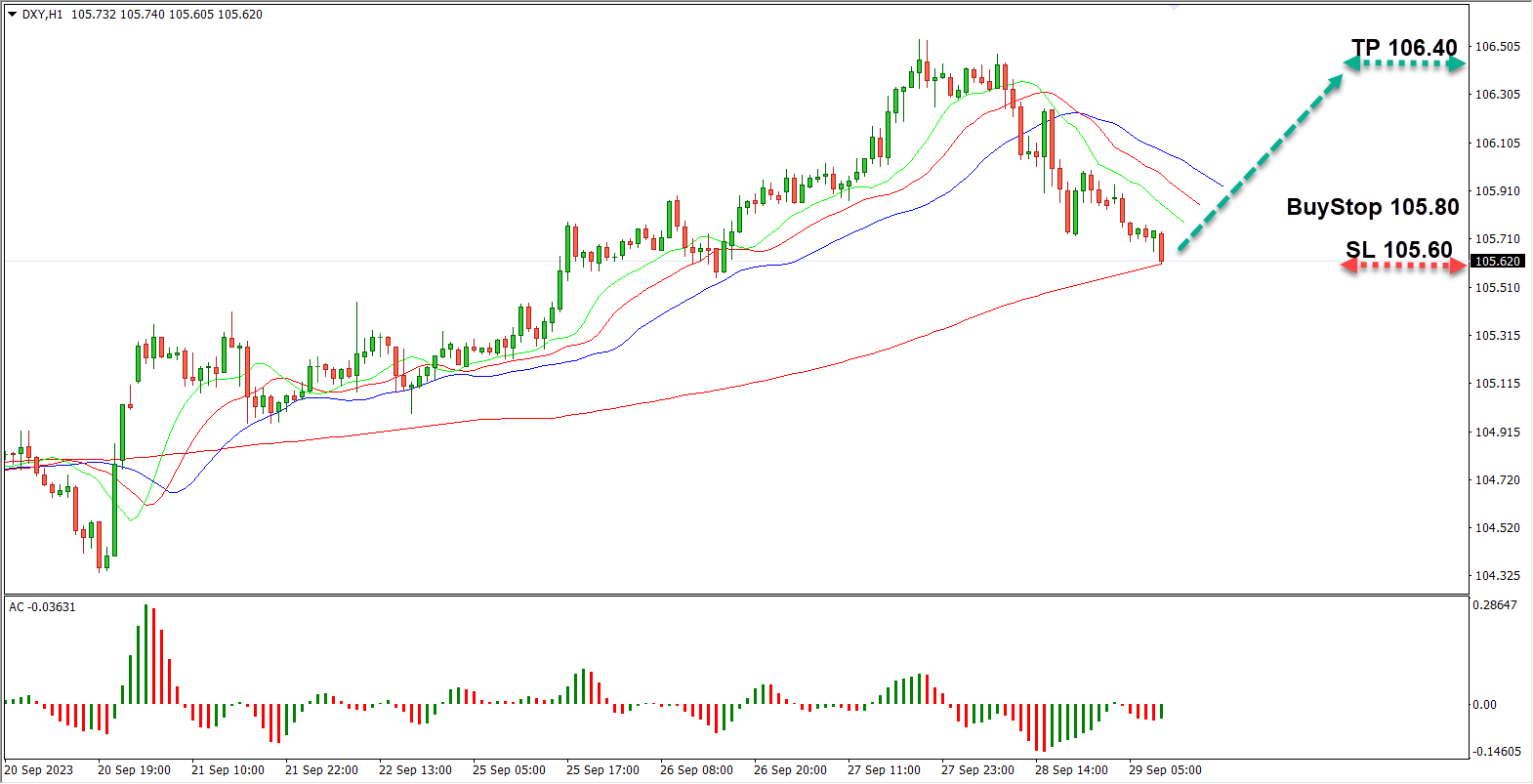Click the 27 Sep 11:00 time label
This screenshot has width=1533, height=784.
(884, 770)
